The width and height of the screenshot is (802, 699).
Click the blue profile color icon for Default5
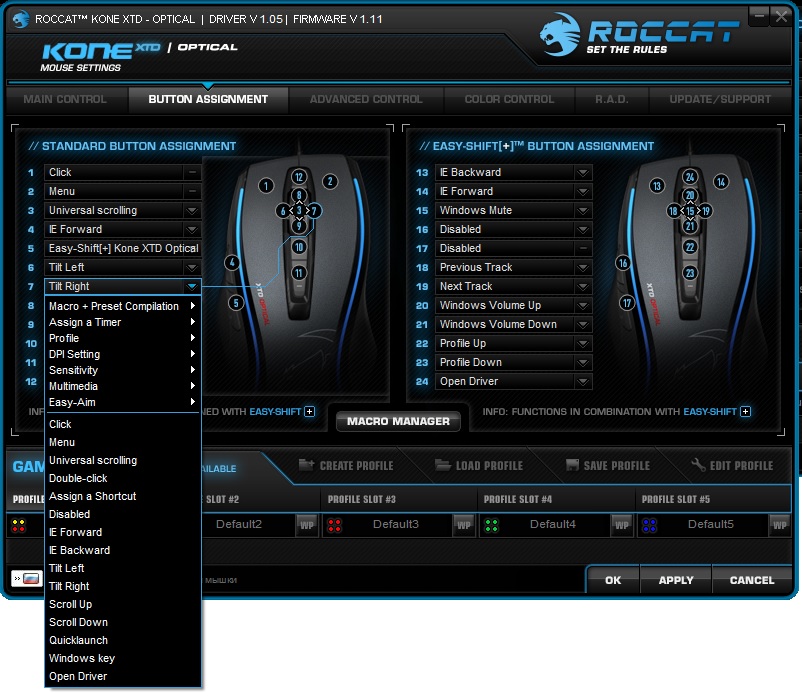(650, 525)
